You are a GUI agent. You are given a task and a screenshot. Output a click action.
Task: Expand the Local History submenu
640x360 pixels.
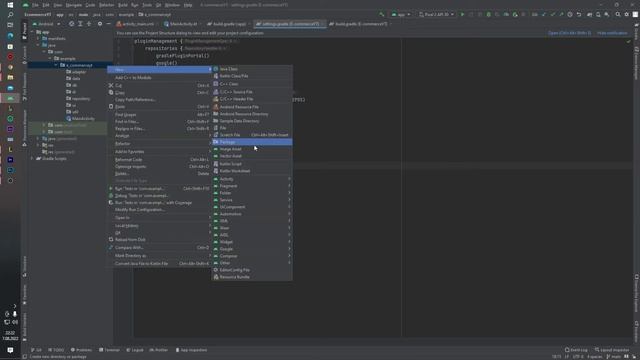[159, 226]
